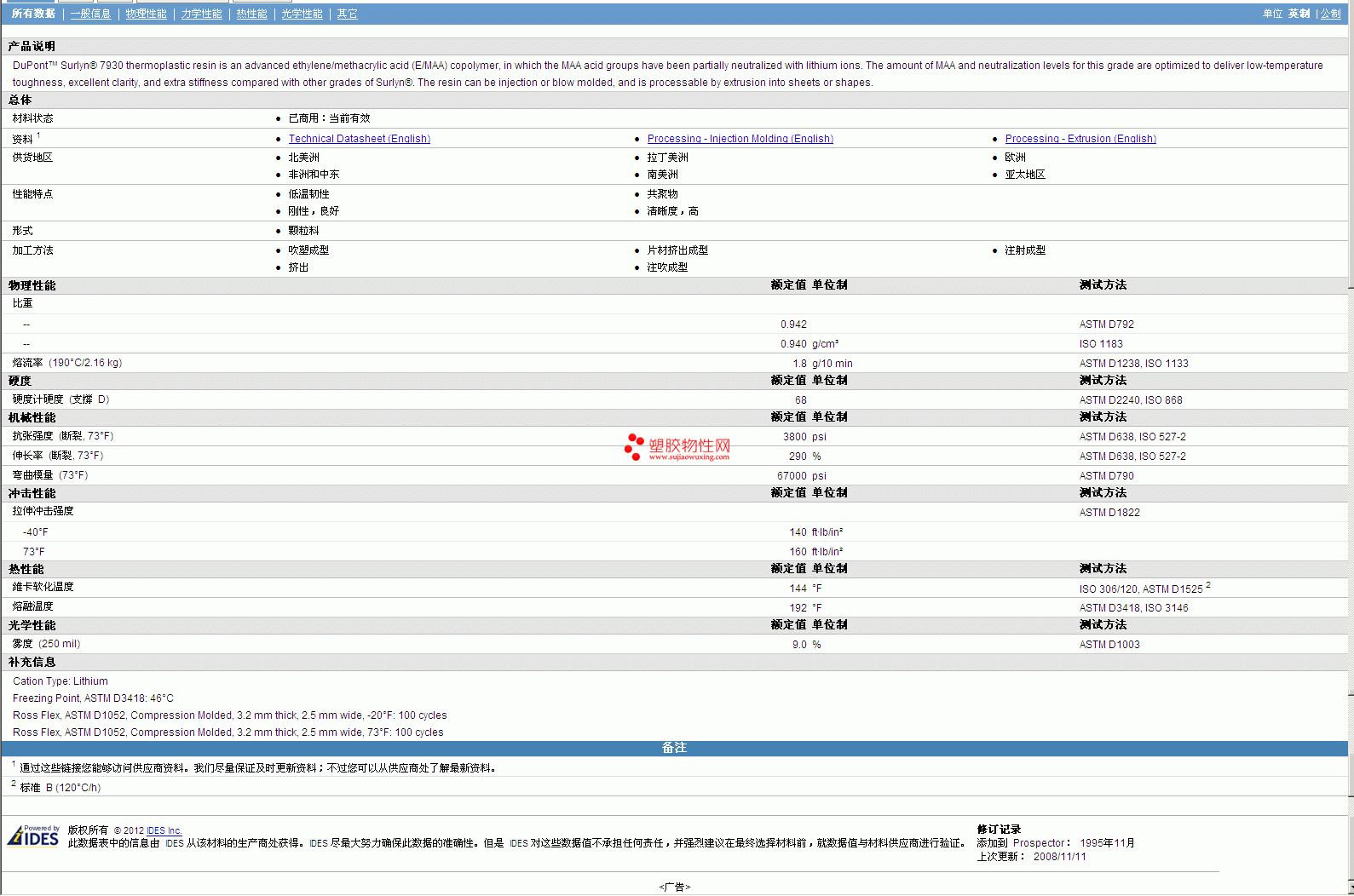
Task: Click the 维卡软化温度 row label
Action: click(43, 587)
